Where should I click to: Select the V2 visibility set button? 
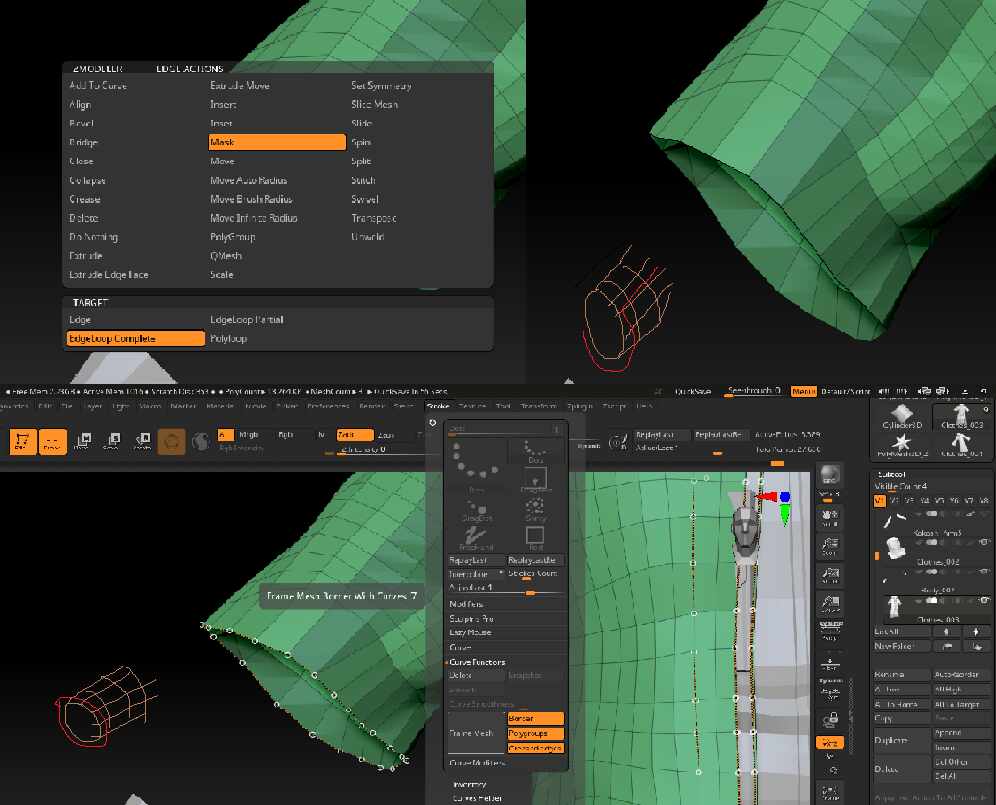pyautogui.click(x=894, y=501)
